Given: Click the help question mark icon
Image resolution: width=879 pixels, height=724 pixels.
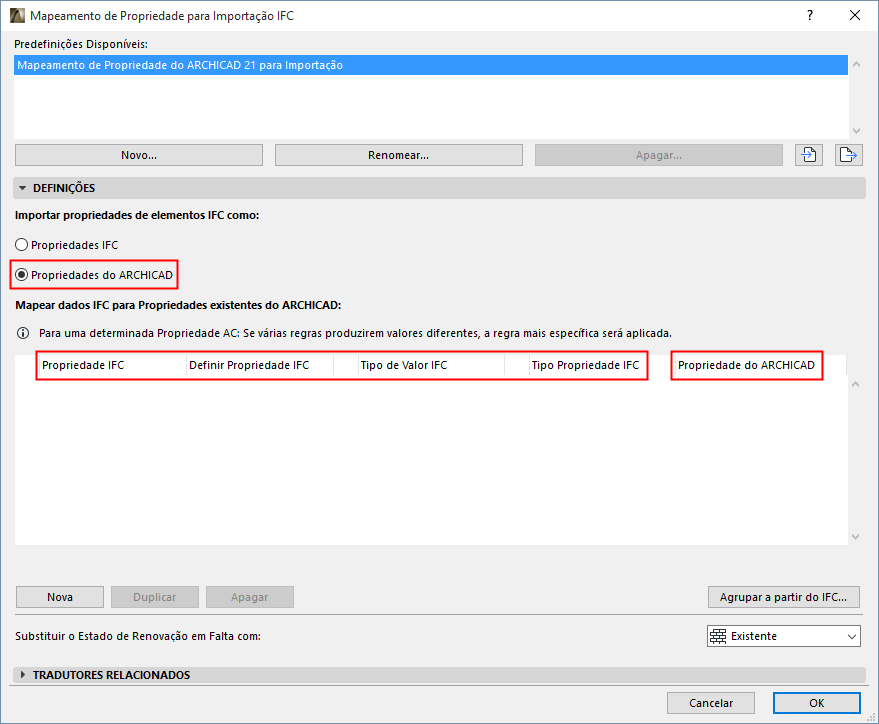Looking at the screenshot, I should pyautogui.click(x=809, y=15).
